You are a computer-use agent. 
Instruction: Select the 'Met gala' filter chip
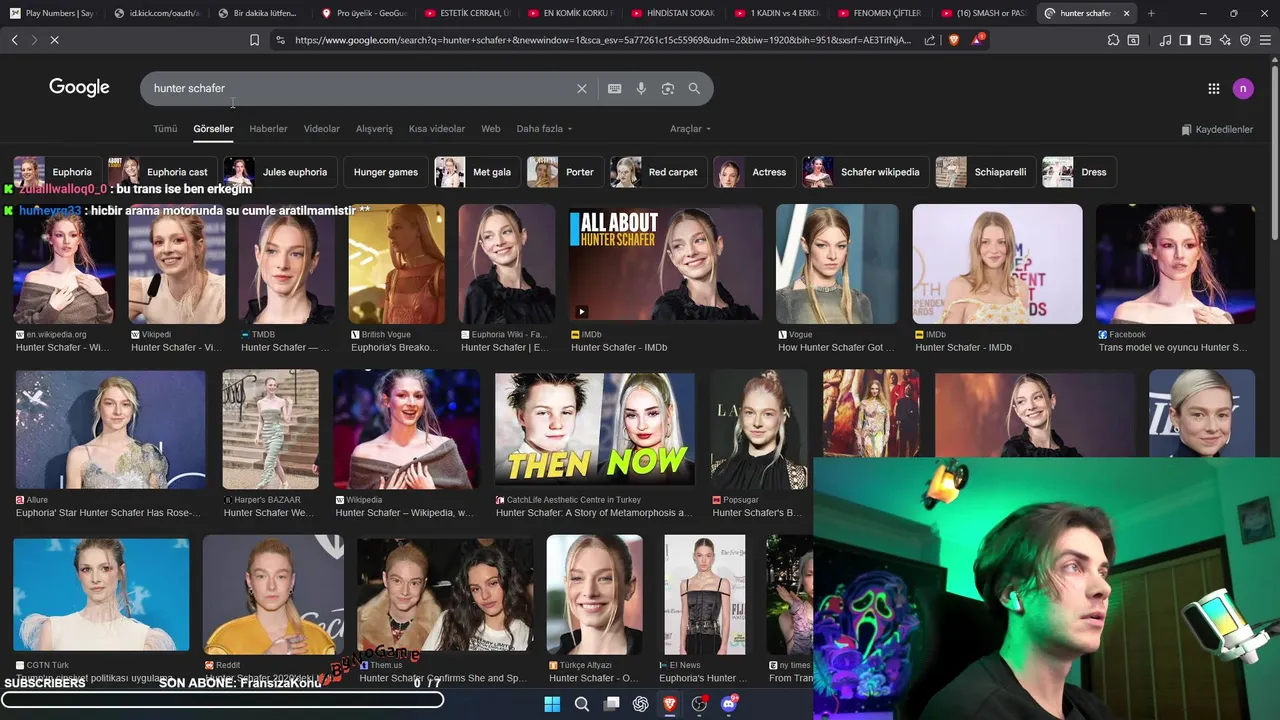pyautogui.click(x=478, y=172)
